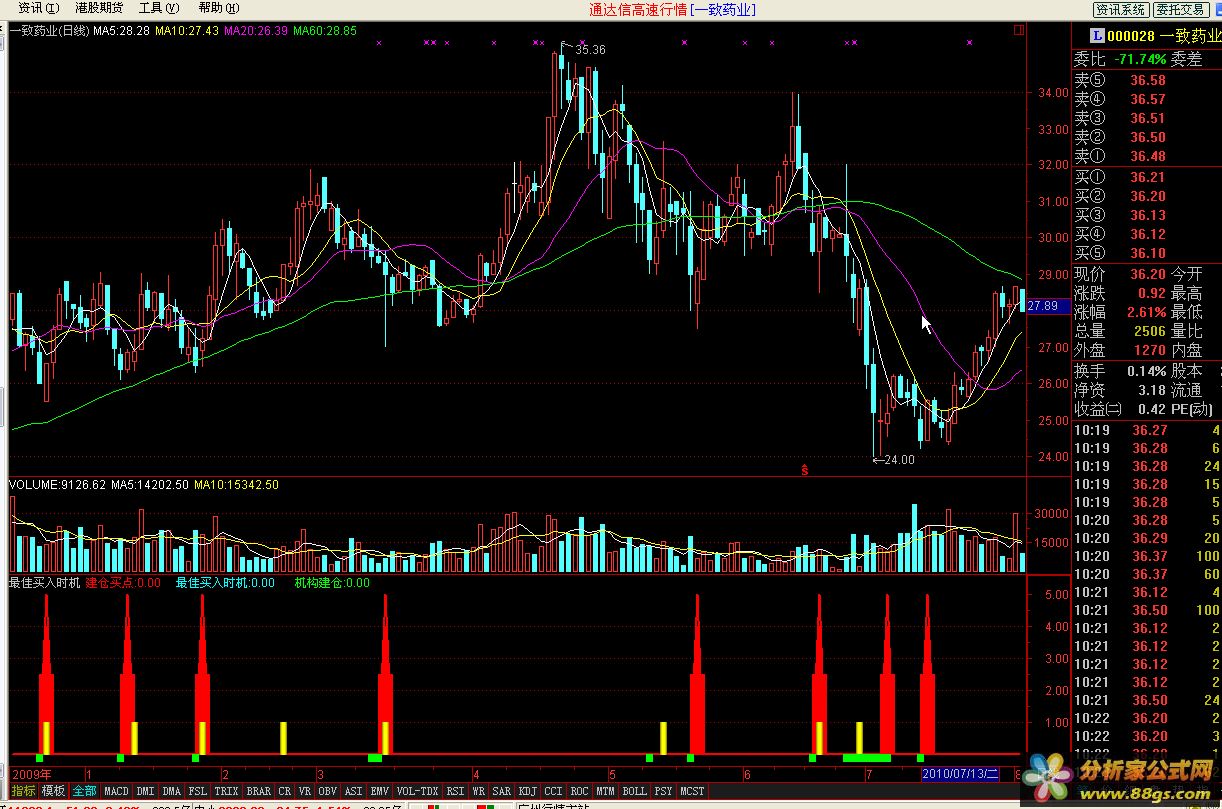Switch to the ROC indicator
This screenshot has height=809, width=1222.
(x=580, y=791)
